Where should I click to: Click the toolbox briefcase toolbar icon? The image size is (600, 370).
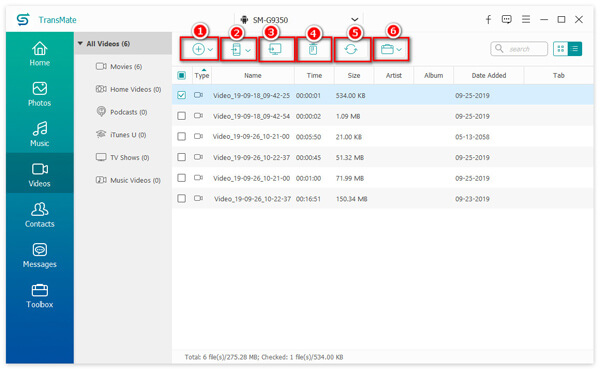387,49
